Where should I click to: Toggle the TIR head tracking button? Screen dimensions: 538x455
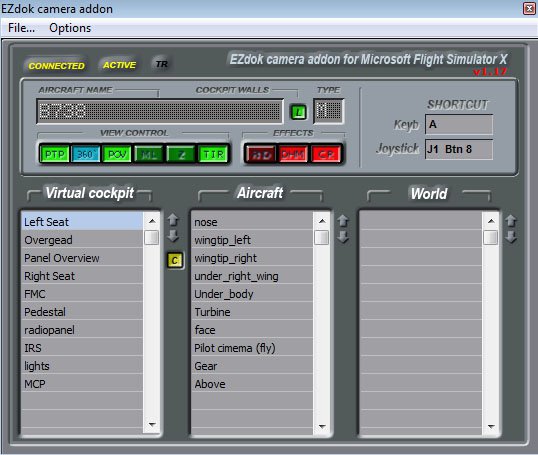click(x=213, y=154)
